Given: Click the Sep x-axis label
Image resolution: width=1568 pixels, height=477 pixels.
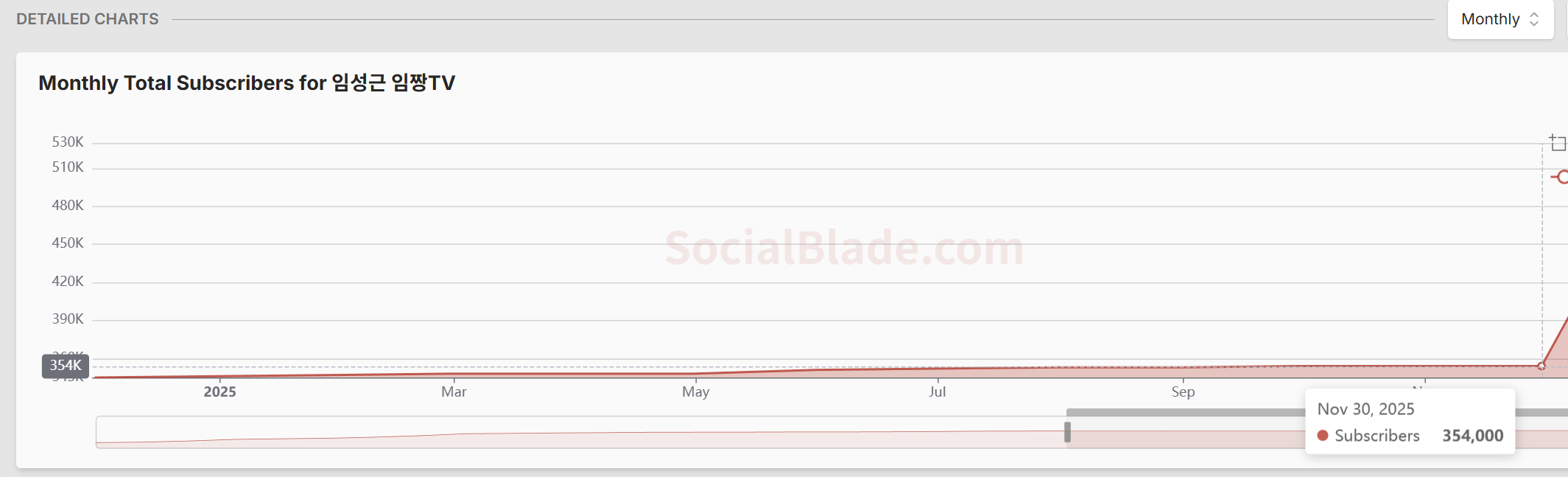Looking at the screenshot, I should pos(1183,391).
